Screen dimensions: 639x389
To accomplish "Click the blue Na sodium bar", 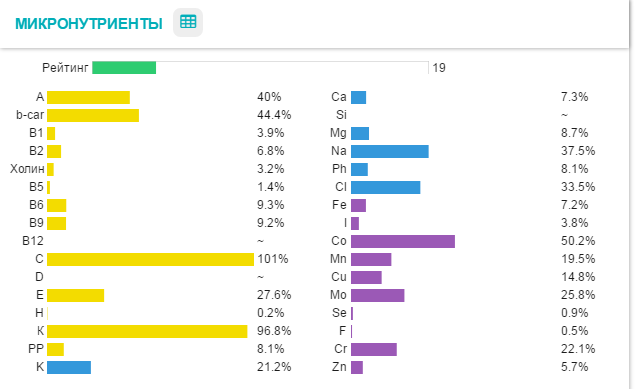I will click(x=390, y=151).
